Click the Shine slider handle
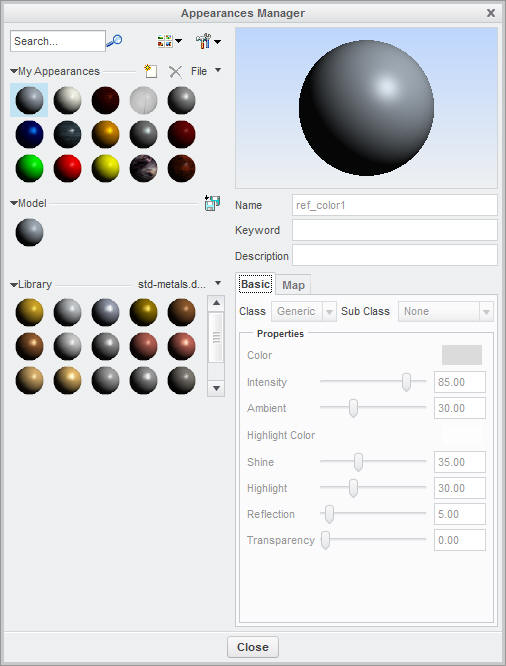Screen dimensions: 506x666 pos(359,462)
